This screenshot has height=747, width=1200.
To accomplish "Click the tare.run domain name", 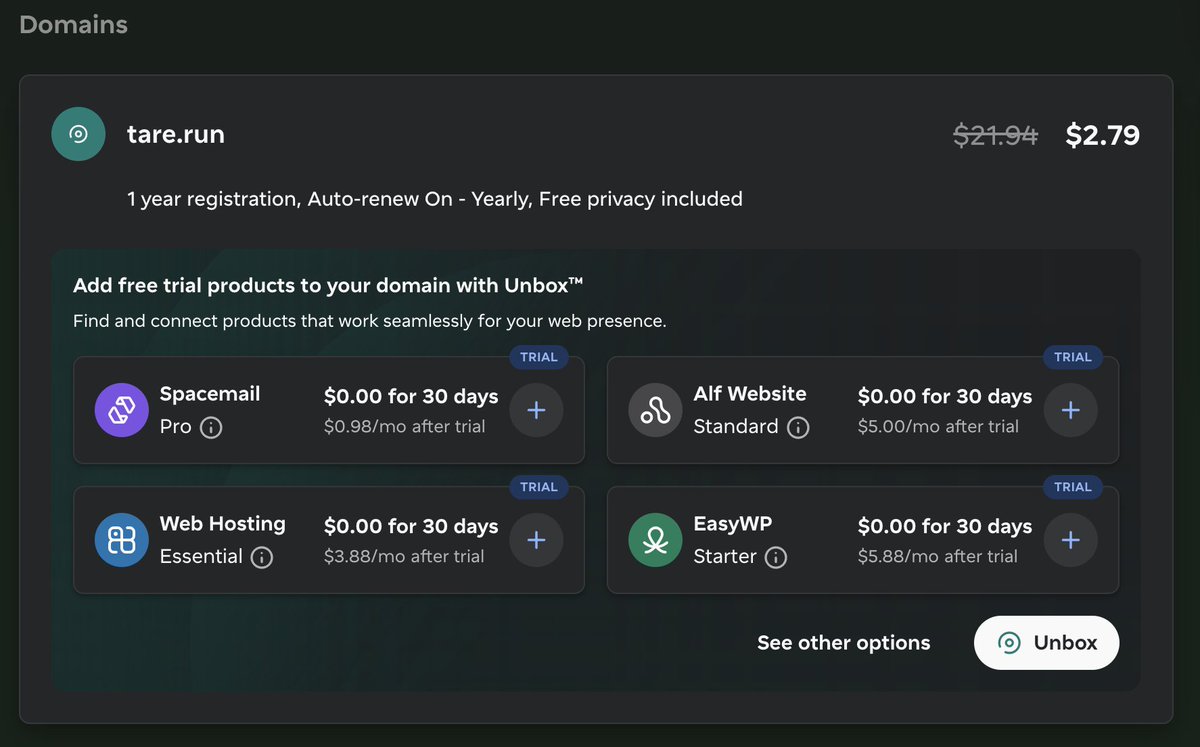I will pyautogui.click(x=176, y=134).
